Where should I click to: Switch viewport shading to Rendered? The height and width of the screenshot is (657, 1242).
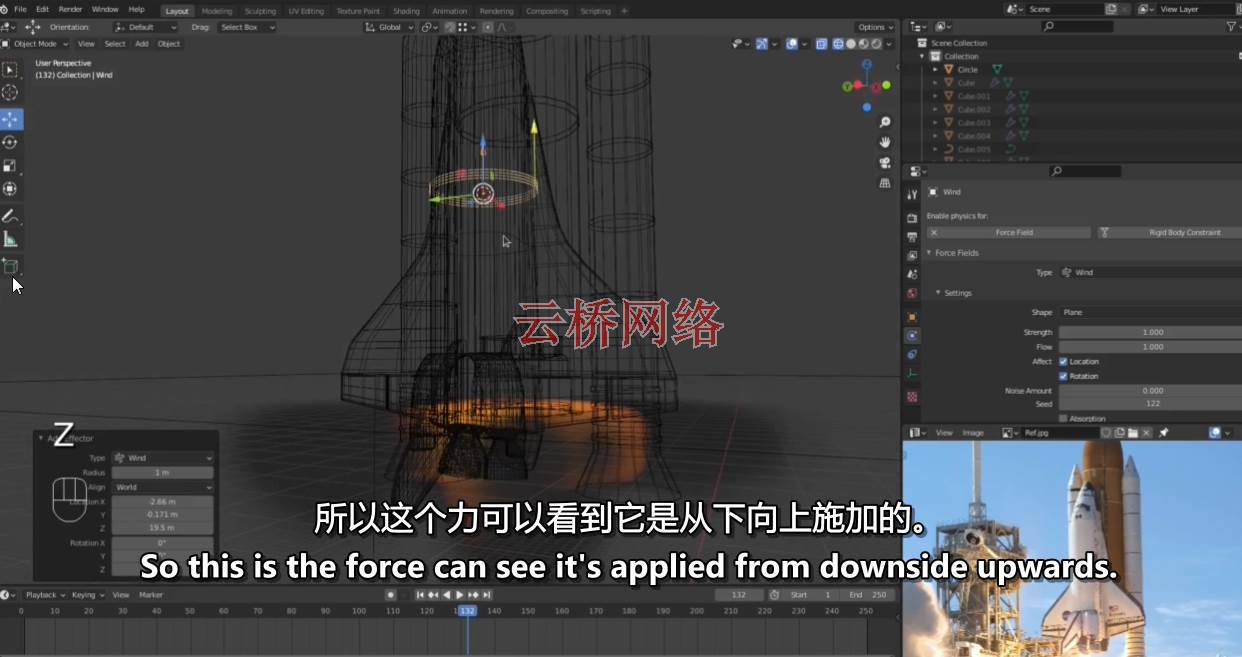point(875,44)
